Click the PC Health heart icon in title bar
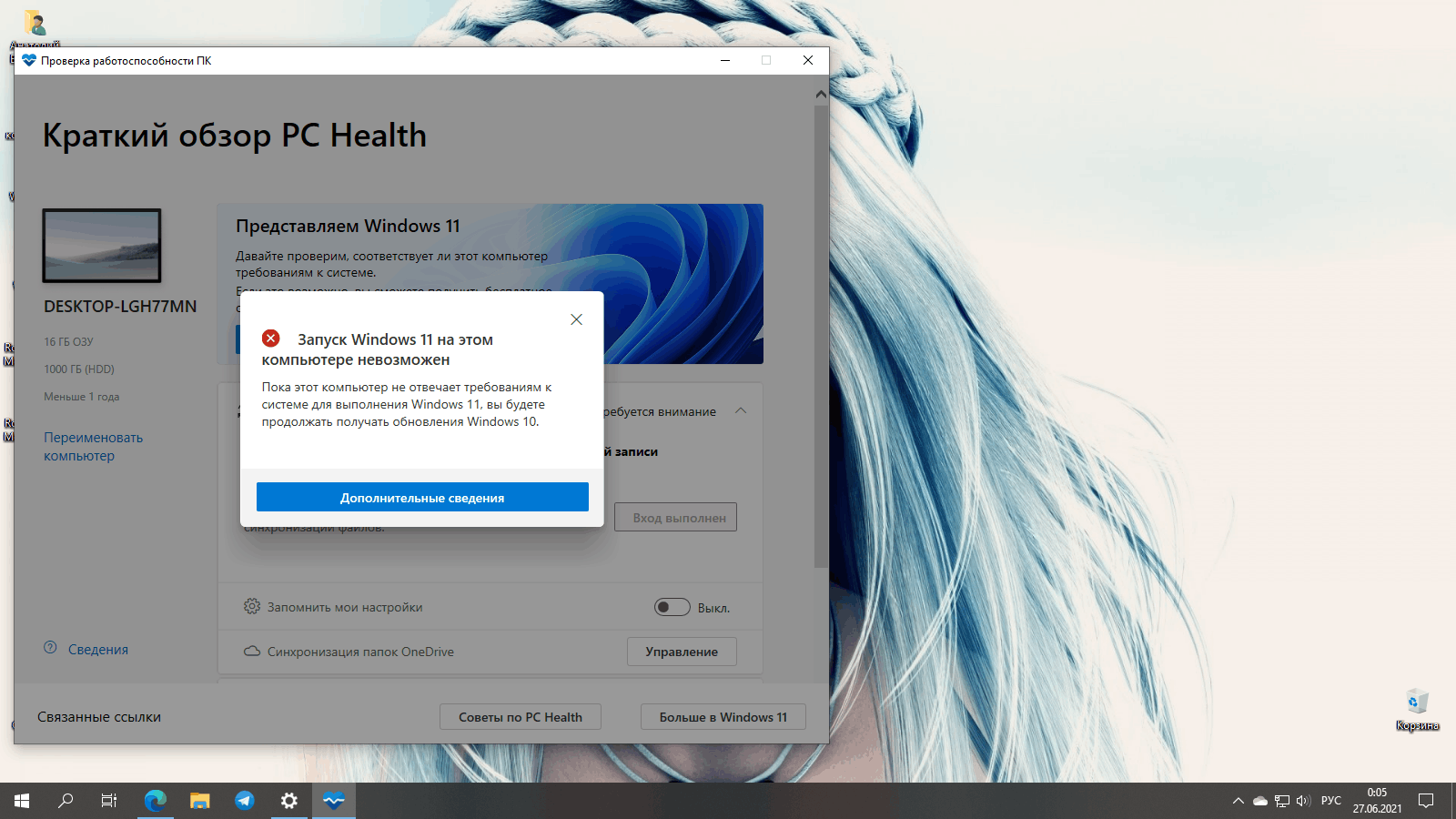 click(x=29, y=60)
